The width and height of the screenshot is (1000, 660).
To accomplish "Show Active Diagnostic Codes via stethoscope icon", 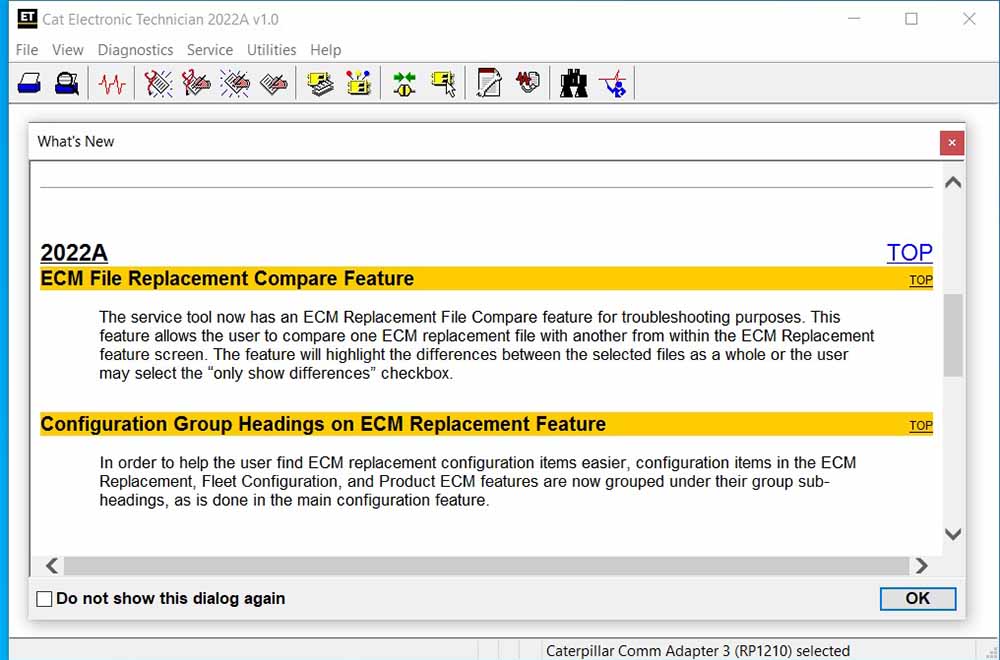I will tap(158, 84).
